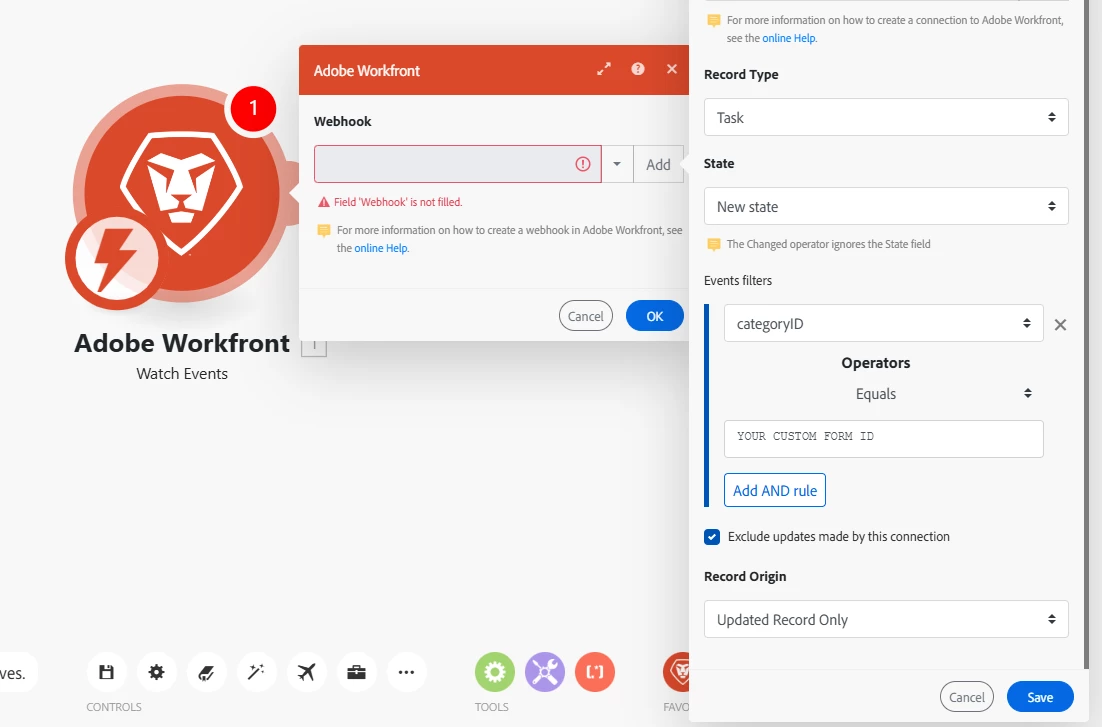
Task: Click the red badge showing number 1
Action: pyautogui.click(x=253, y=108)
